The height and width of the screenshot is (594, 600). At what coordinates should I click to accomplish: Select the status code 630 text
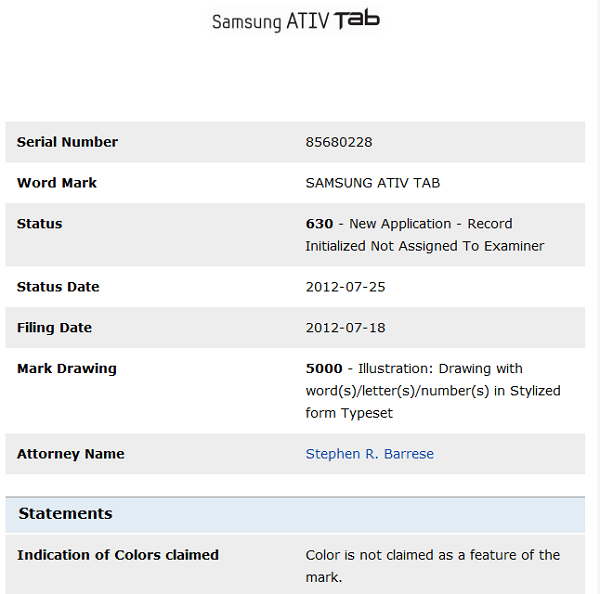(x=319, y=224)
